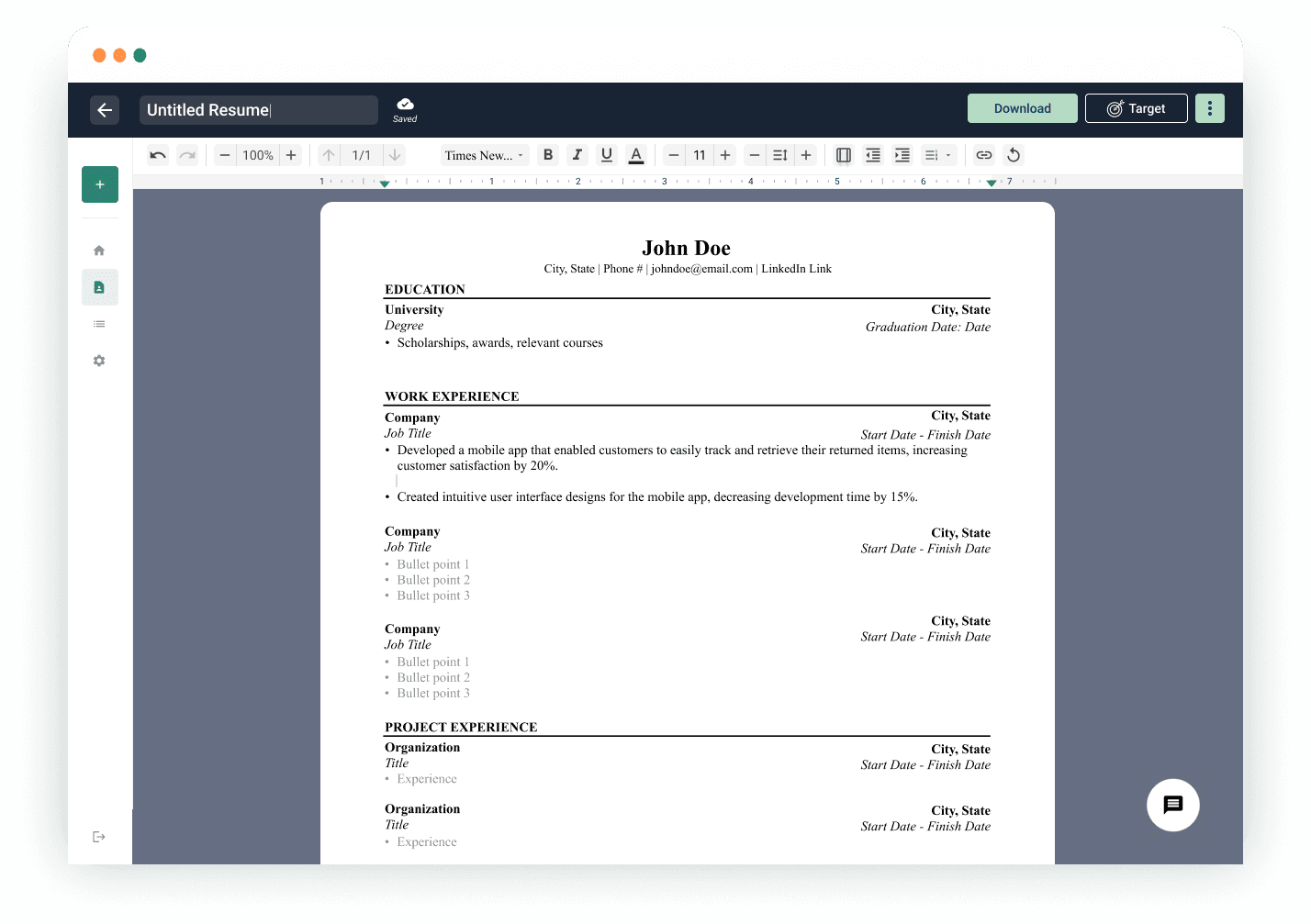
Task: Click the Download button
Action: coord(1022,107)
